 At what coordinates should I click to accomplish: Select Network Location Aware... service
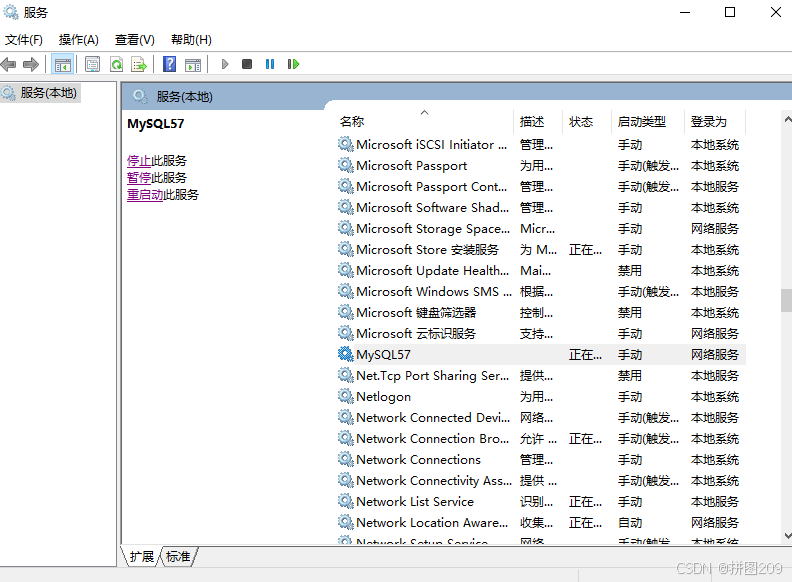click(x=540, y=522)
